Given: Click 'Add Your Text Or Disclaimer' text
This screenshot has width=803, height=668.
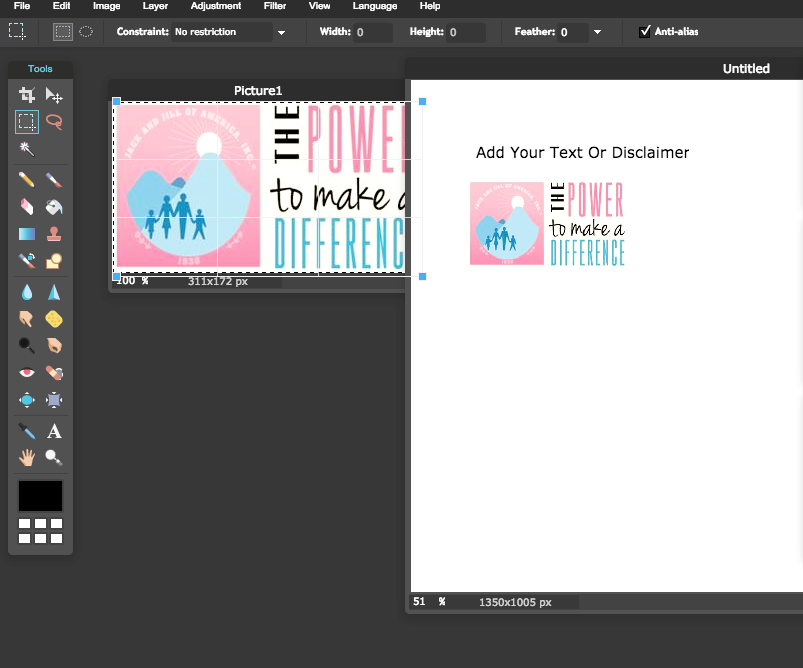Looking at the screenshot, I should click(x=582, y=152).
